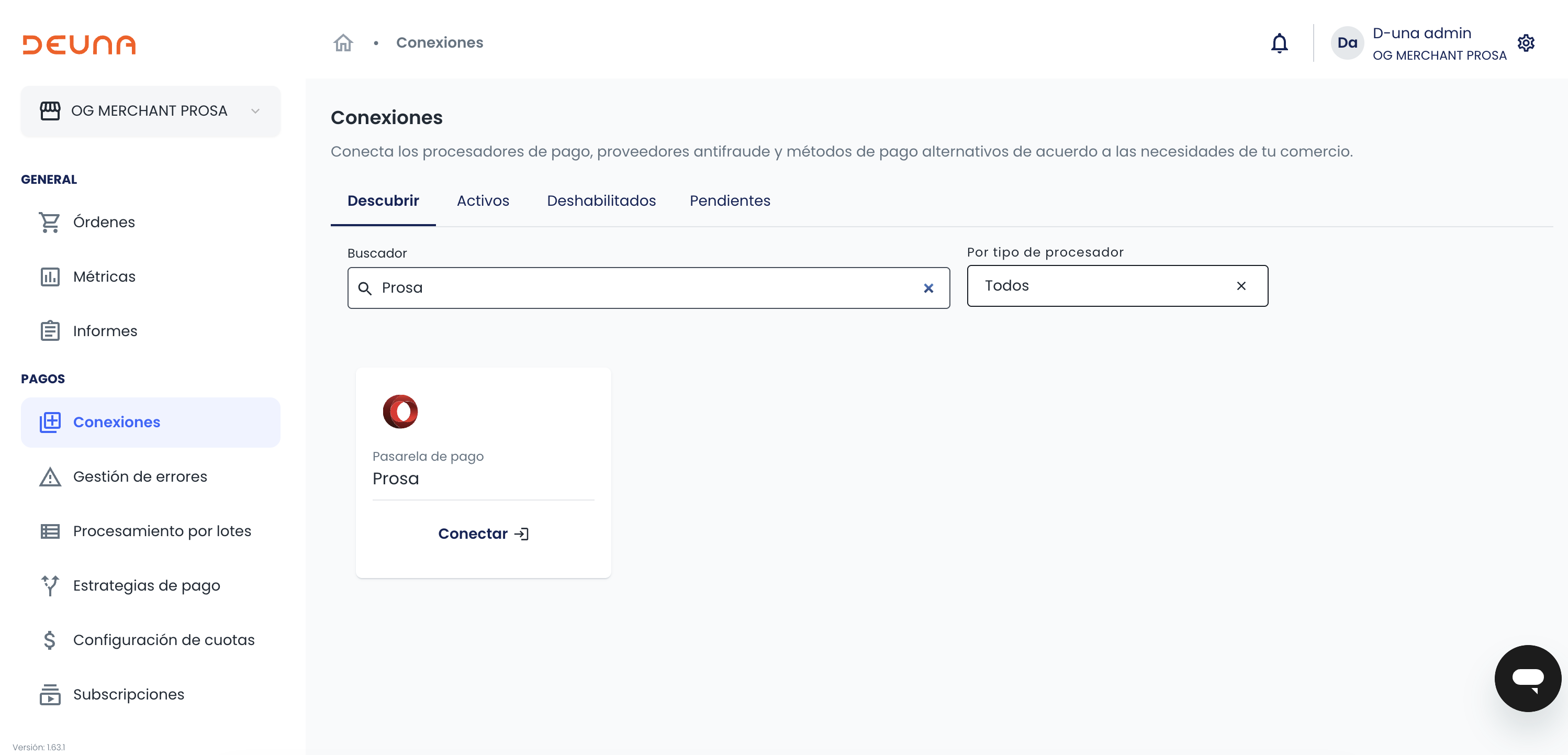
Task: Switch to the Activos tab
Action: pyautogui.click(x=483, y=201)
